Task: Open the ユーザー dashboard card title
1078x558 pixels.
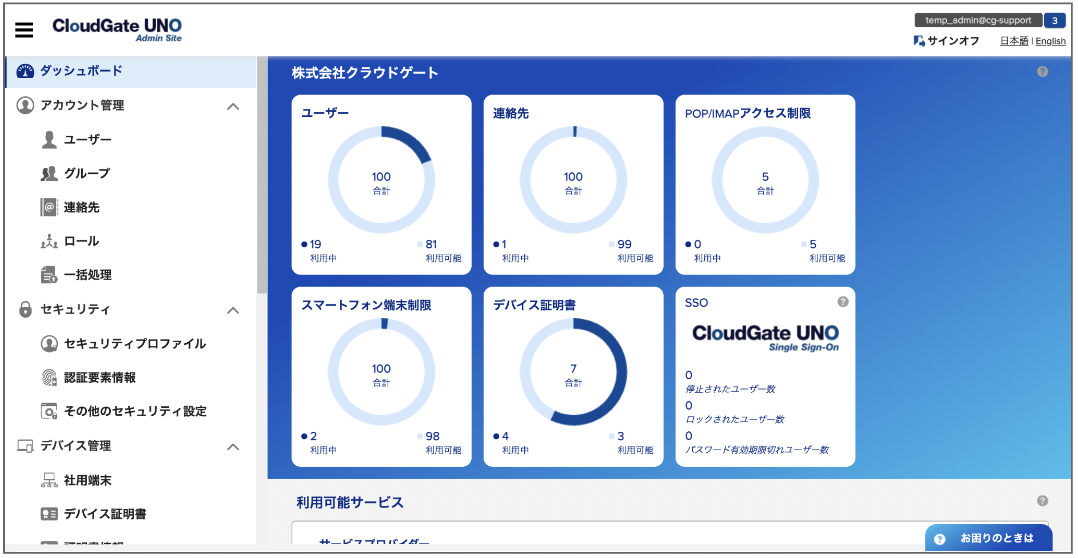Action: click(x=325, y=114)
